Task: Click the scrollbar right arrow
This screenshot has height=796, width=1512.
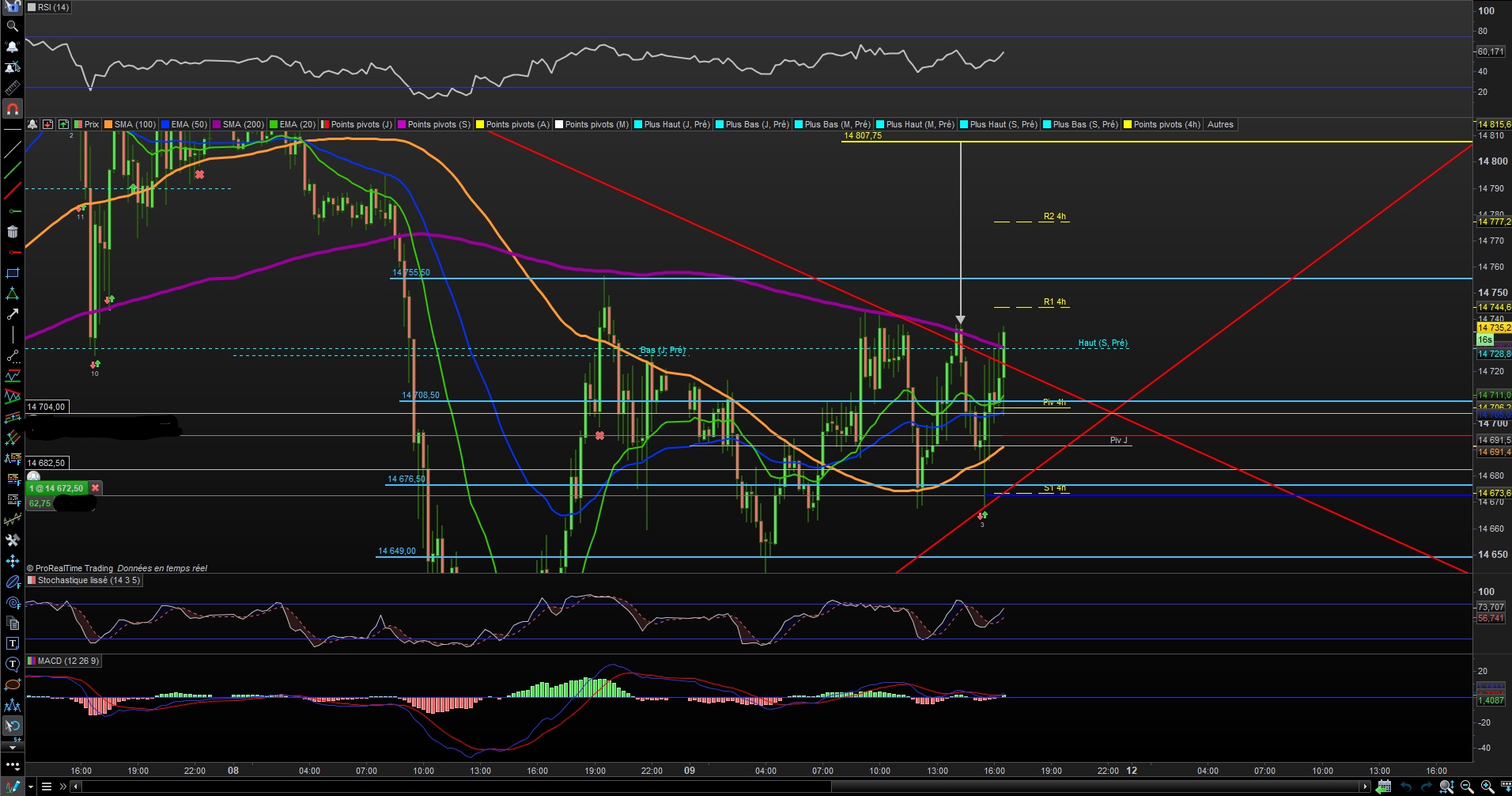Action: [x=1364, y=787]
